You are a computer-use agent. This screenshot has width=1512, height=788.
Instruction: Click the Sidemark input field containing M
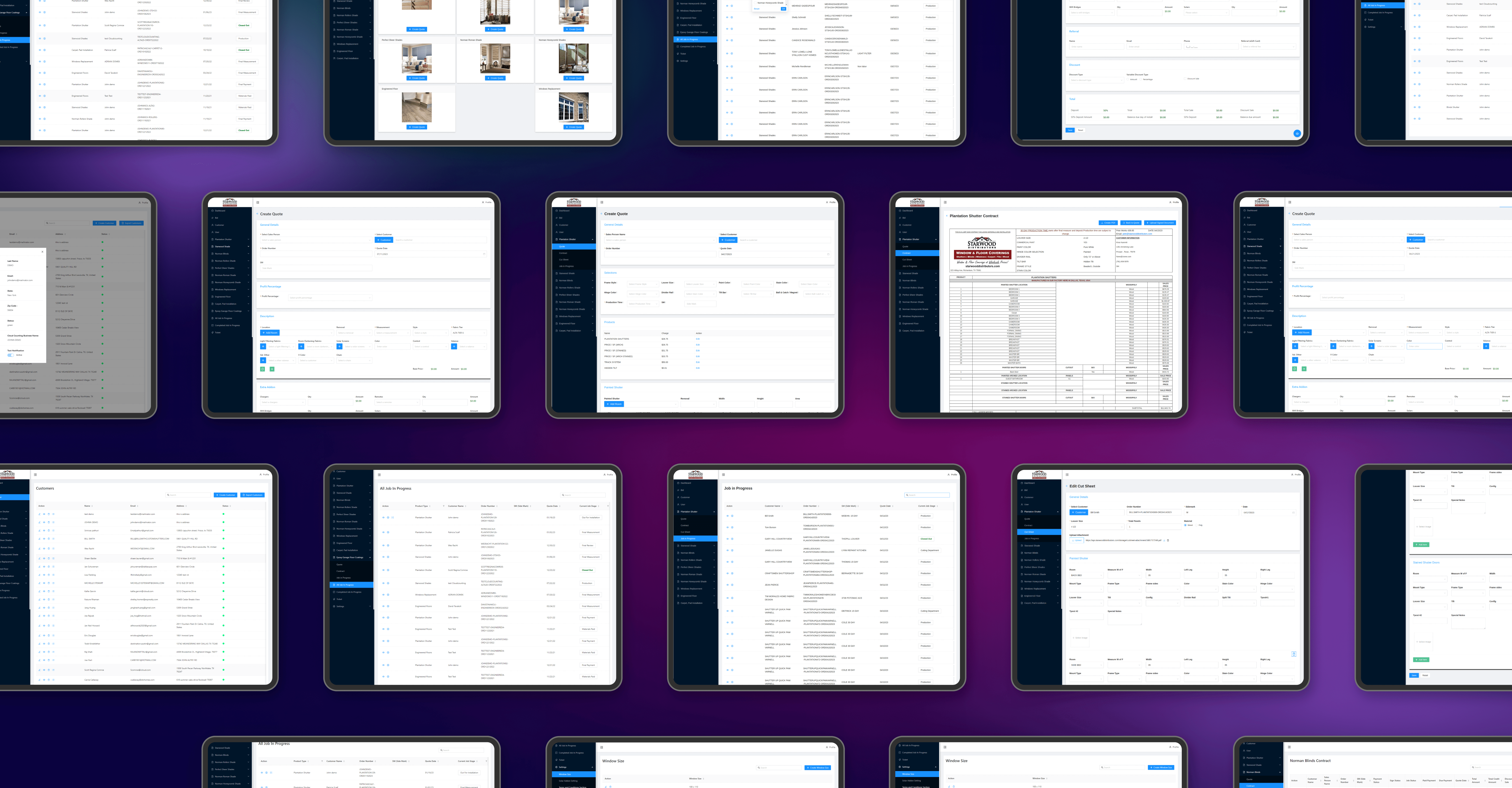tap(1211, 513)
